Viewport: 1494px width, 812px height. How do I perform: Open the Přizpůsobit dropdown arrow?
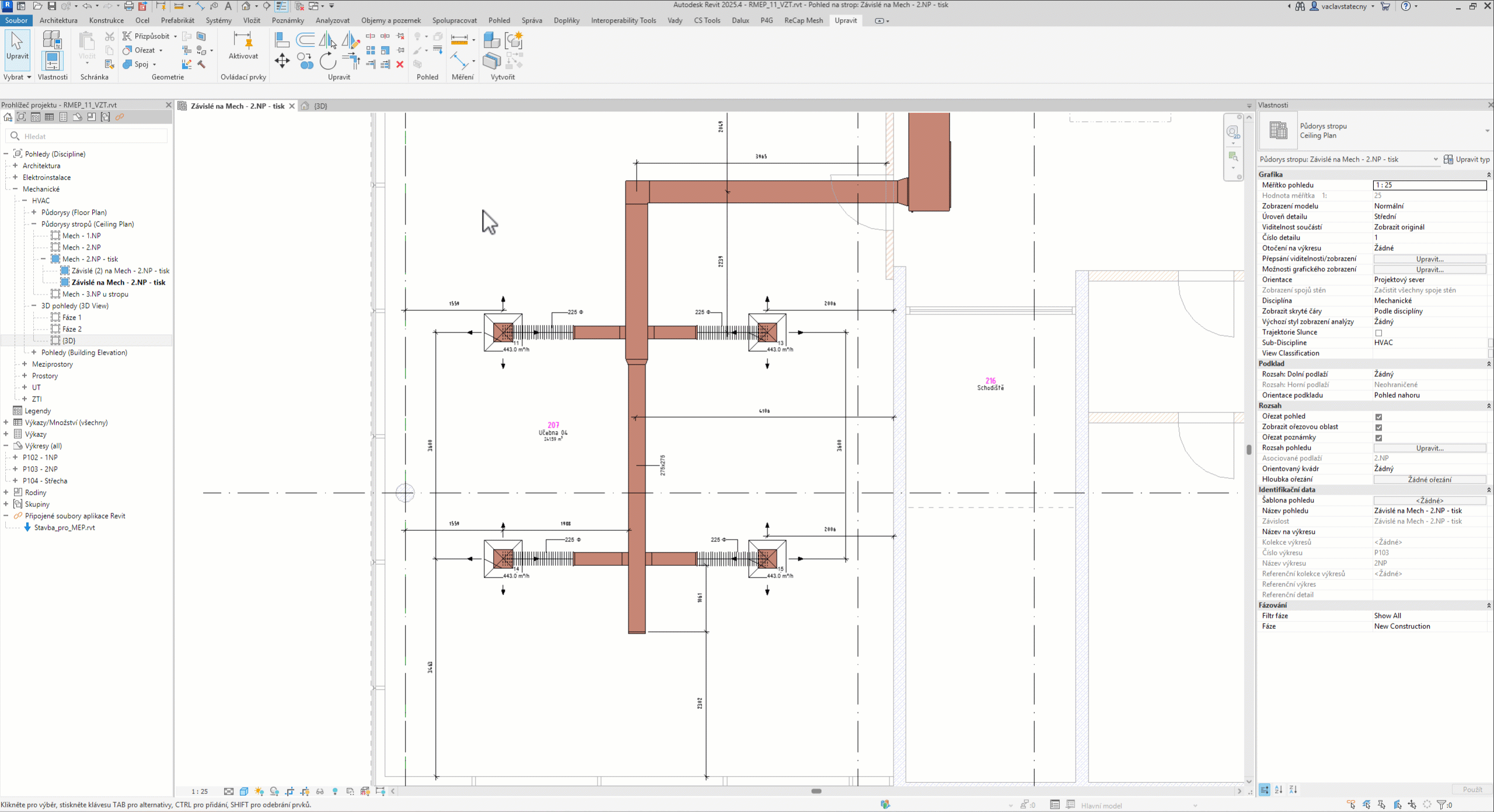point(175,36)
